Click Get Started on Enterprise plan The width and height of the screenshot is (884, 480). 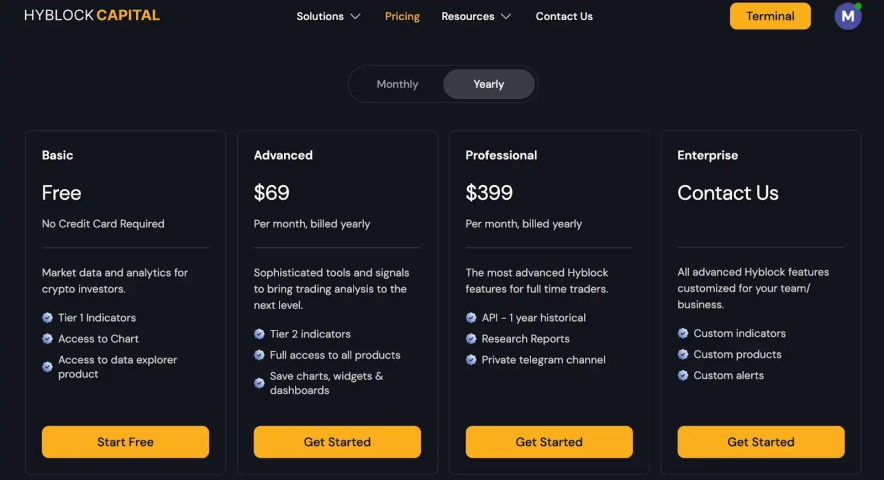click(x=761, y=442)
